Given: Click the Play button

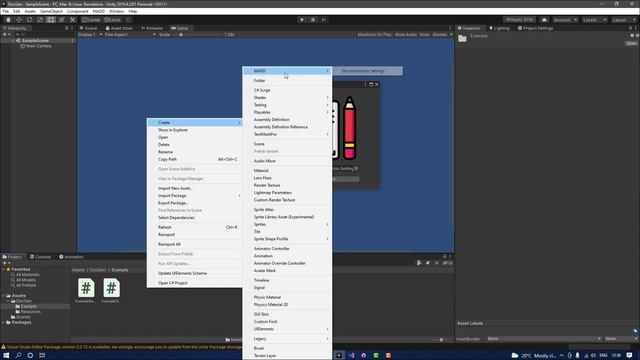Looking at the screenshot, I should (x=302, y=20).
